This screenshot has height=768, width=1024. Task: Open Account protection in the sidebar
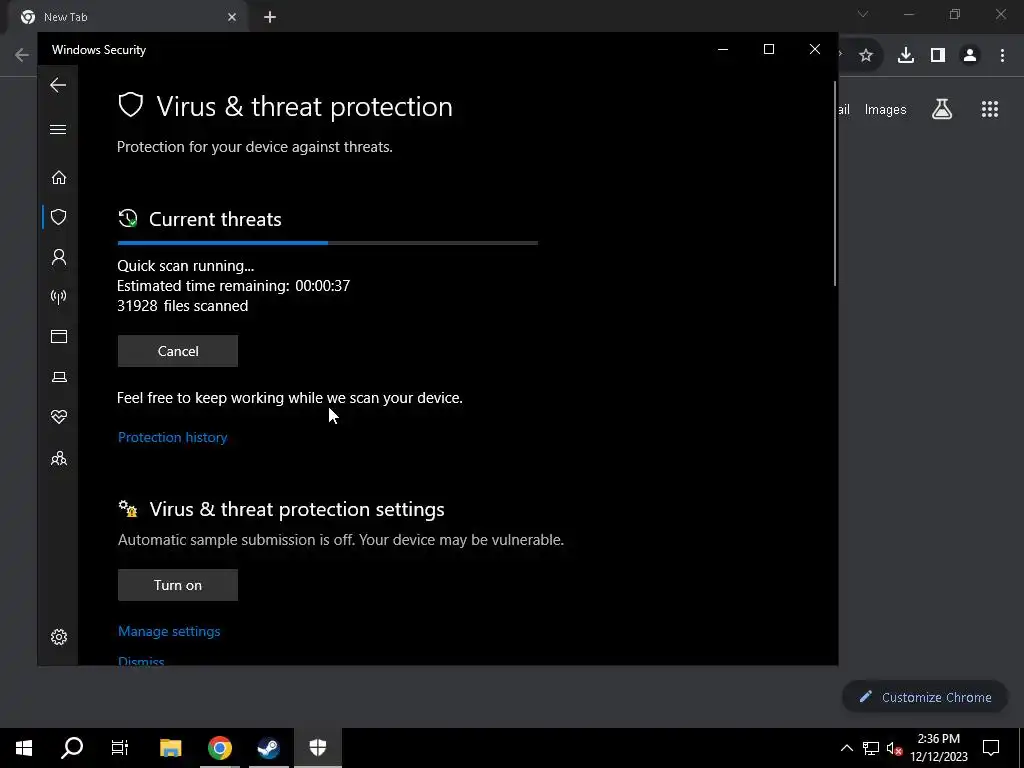click(x=59, y=257)
